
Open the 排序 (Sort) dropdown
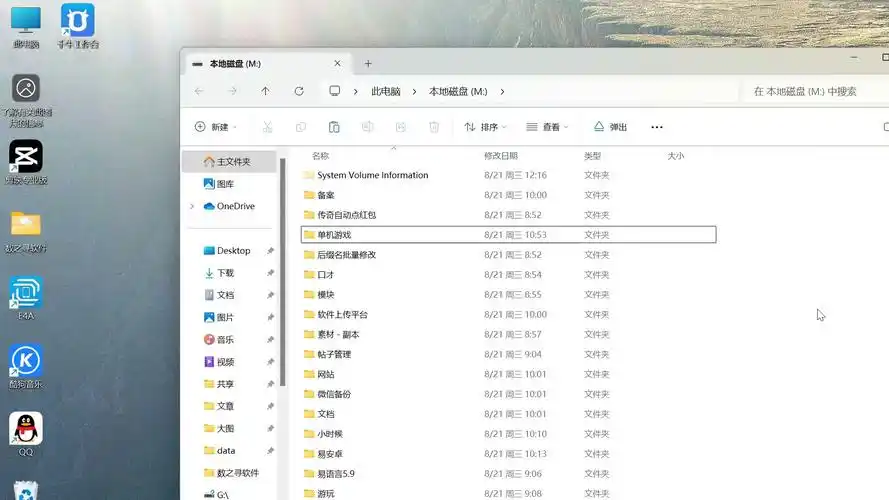(485, 127)
